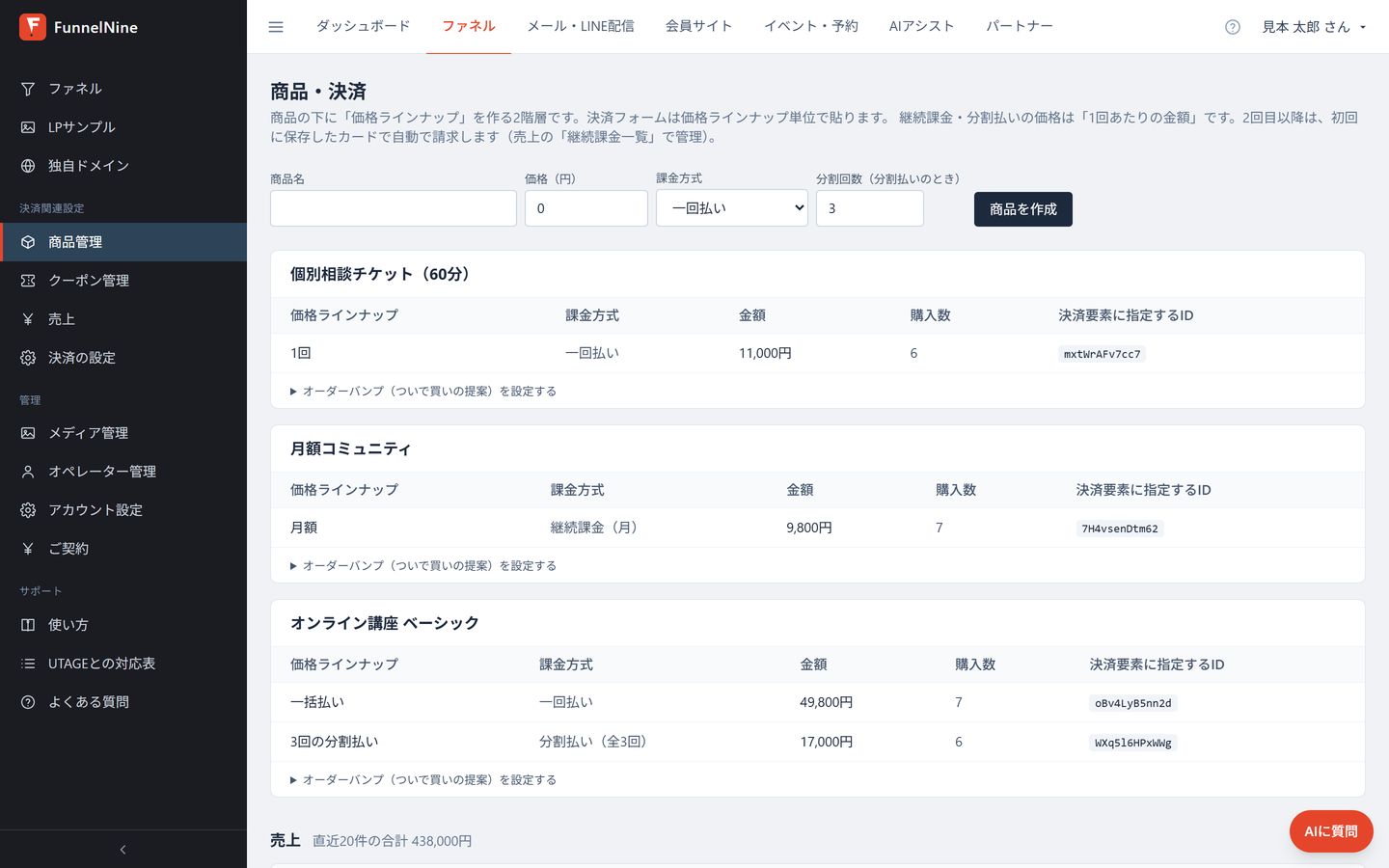Click the yen icon beside 売上
The width and height of the screenshot is (1389, 868).
28,319
